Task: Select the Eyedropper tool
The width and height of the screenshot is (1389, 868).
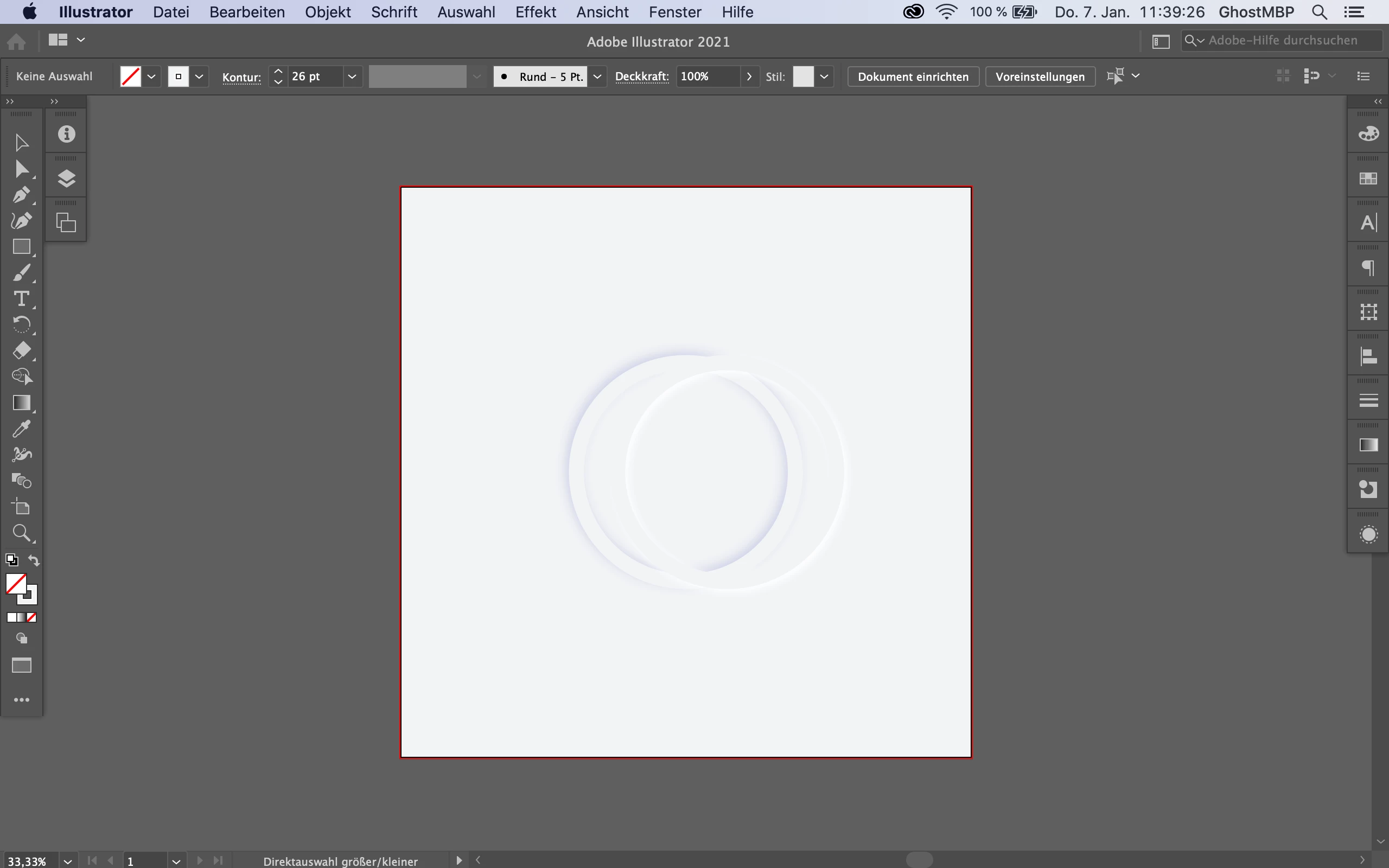Action: 21,429
